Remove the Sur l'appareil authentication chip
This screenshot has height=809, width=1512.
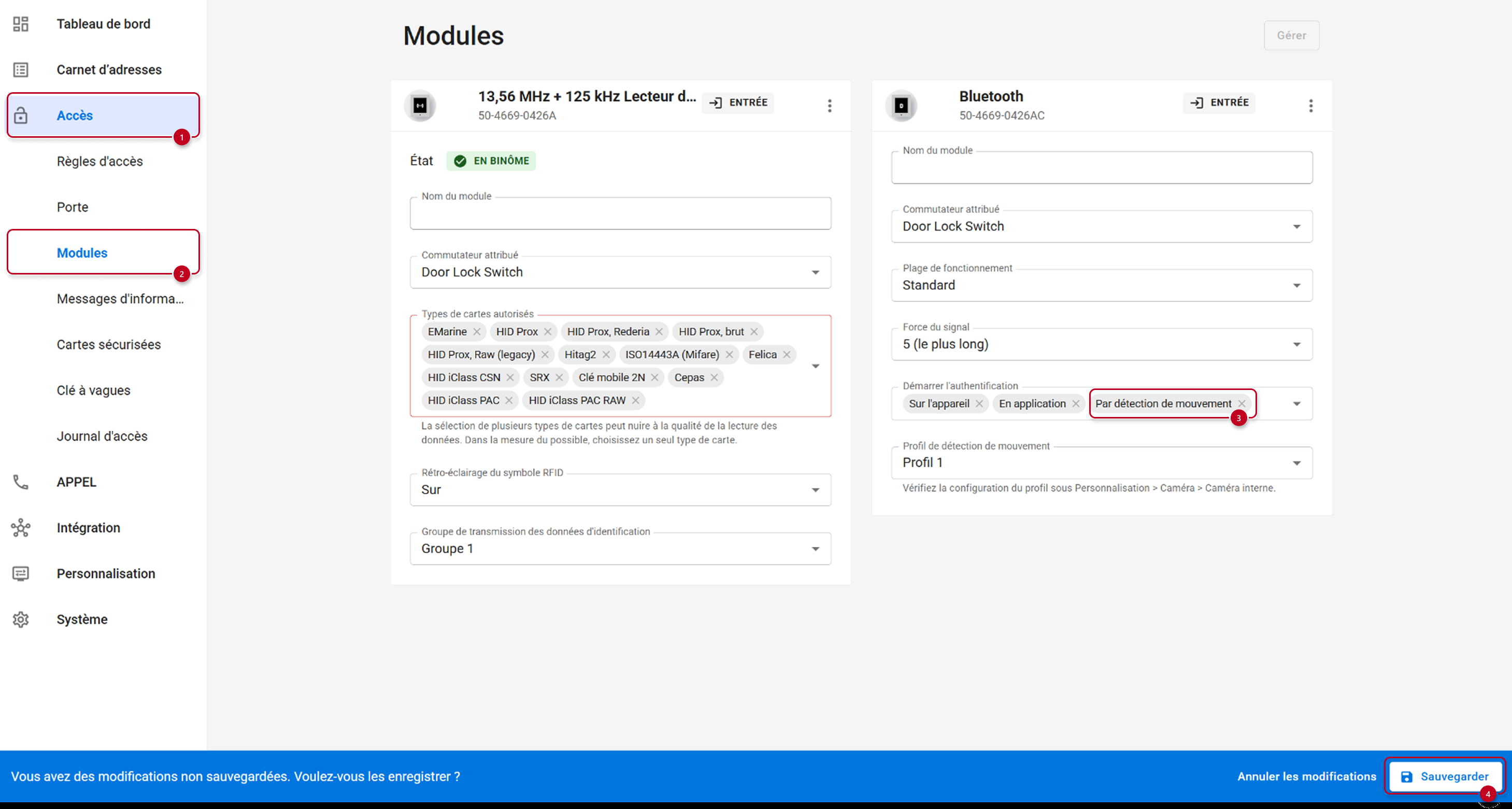click(980, 403)
